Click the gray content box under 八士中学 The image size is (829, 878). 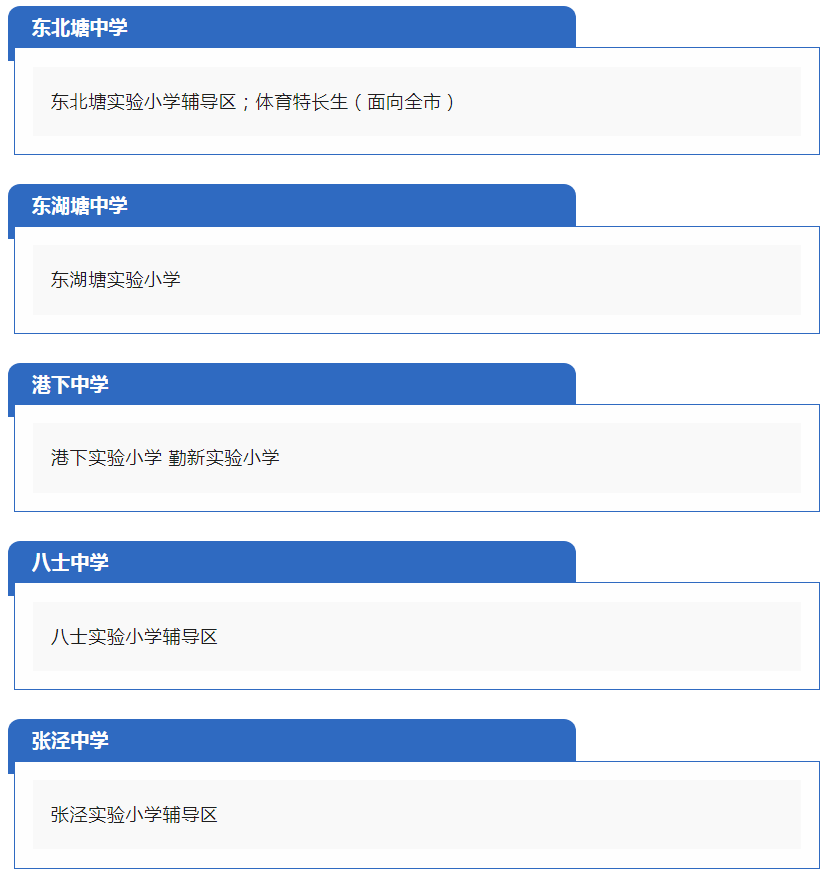[x=417, y=636]
